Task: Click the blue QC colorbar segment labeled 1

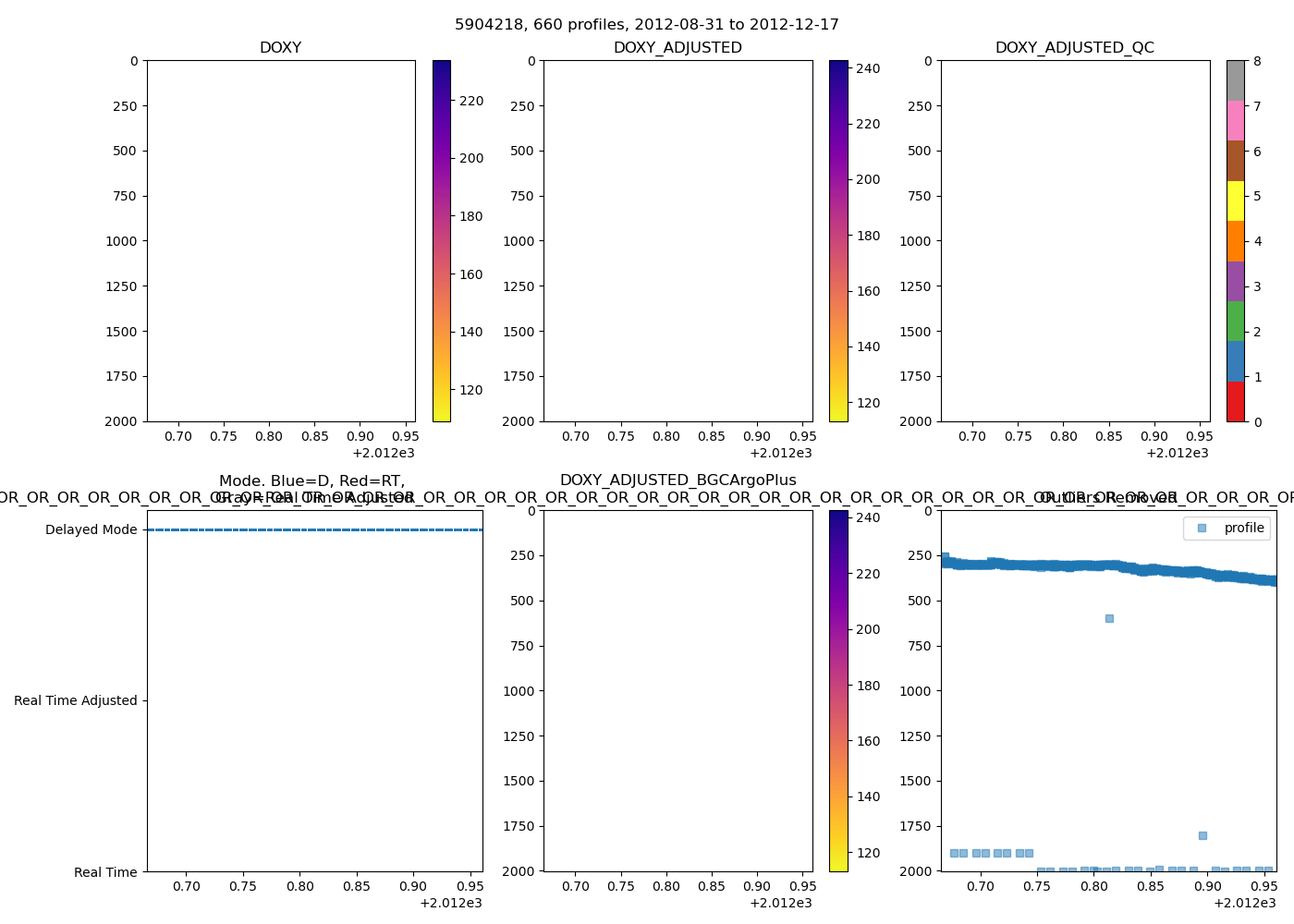Action: point(1235,361)
